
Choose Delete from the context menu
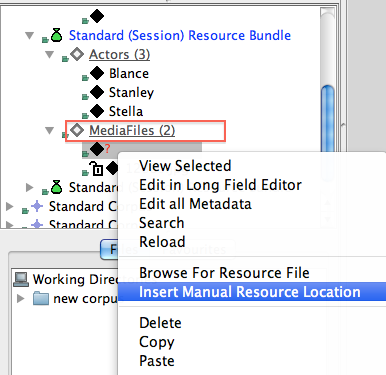point(160,323)
